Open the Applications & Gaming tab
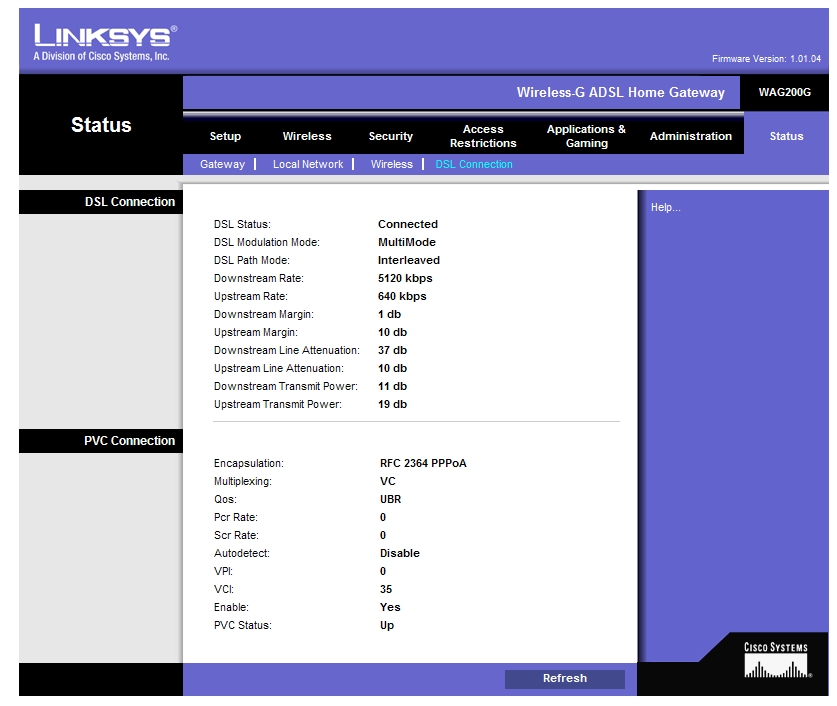Image resolution: width=837 pixels, height=706 pixels. pos(586,136)
